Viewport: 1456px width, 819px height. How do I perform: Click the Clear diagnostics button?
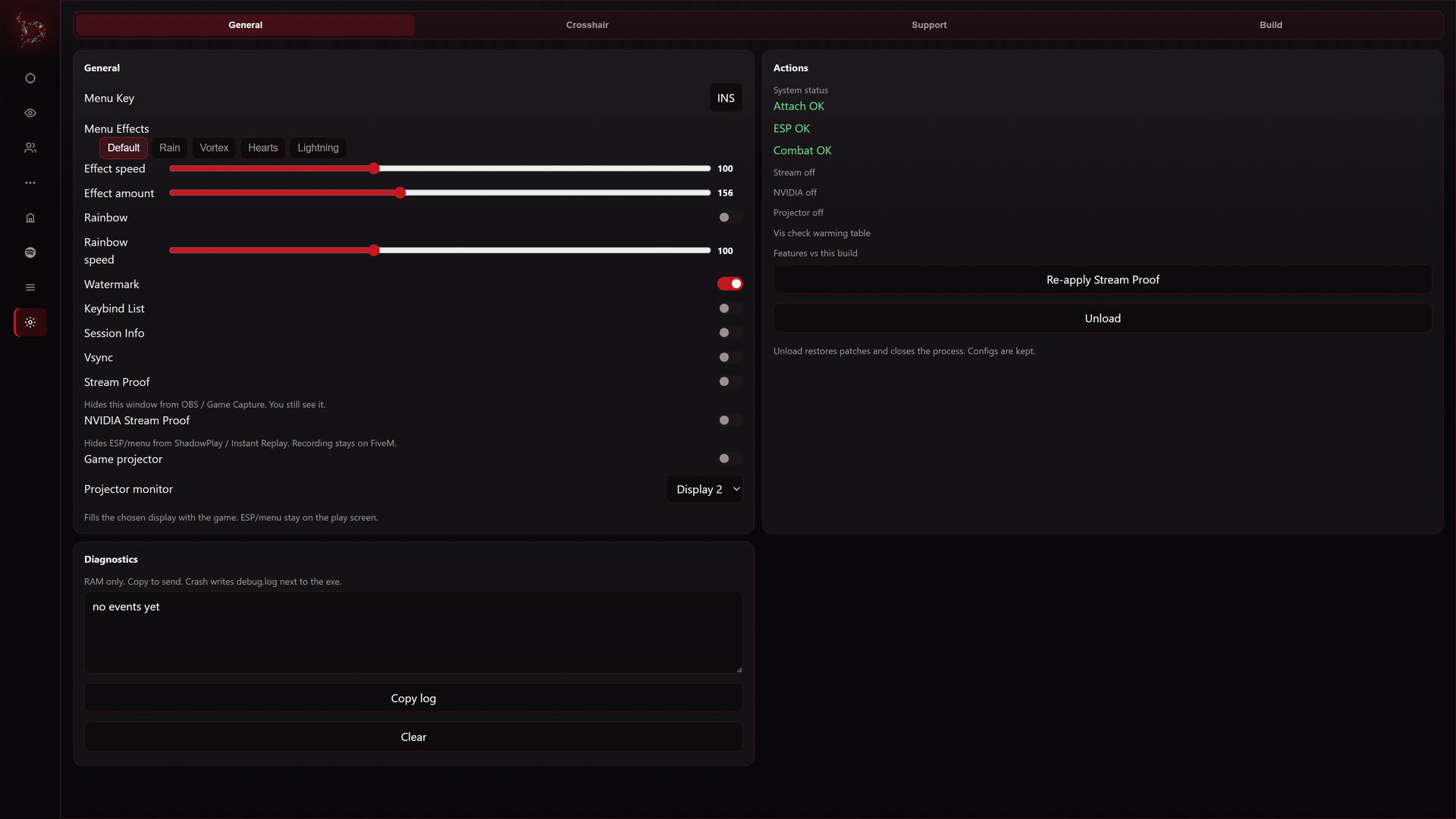413,737
